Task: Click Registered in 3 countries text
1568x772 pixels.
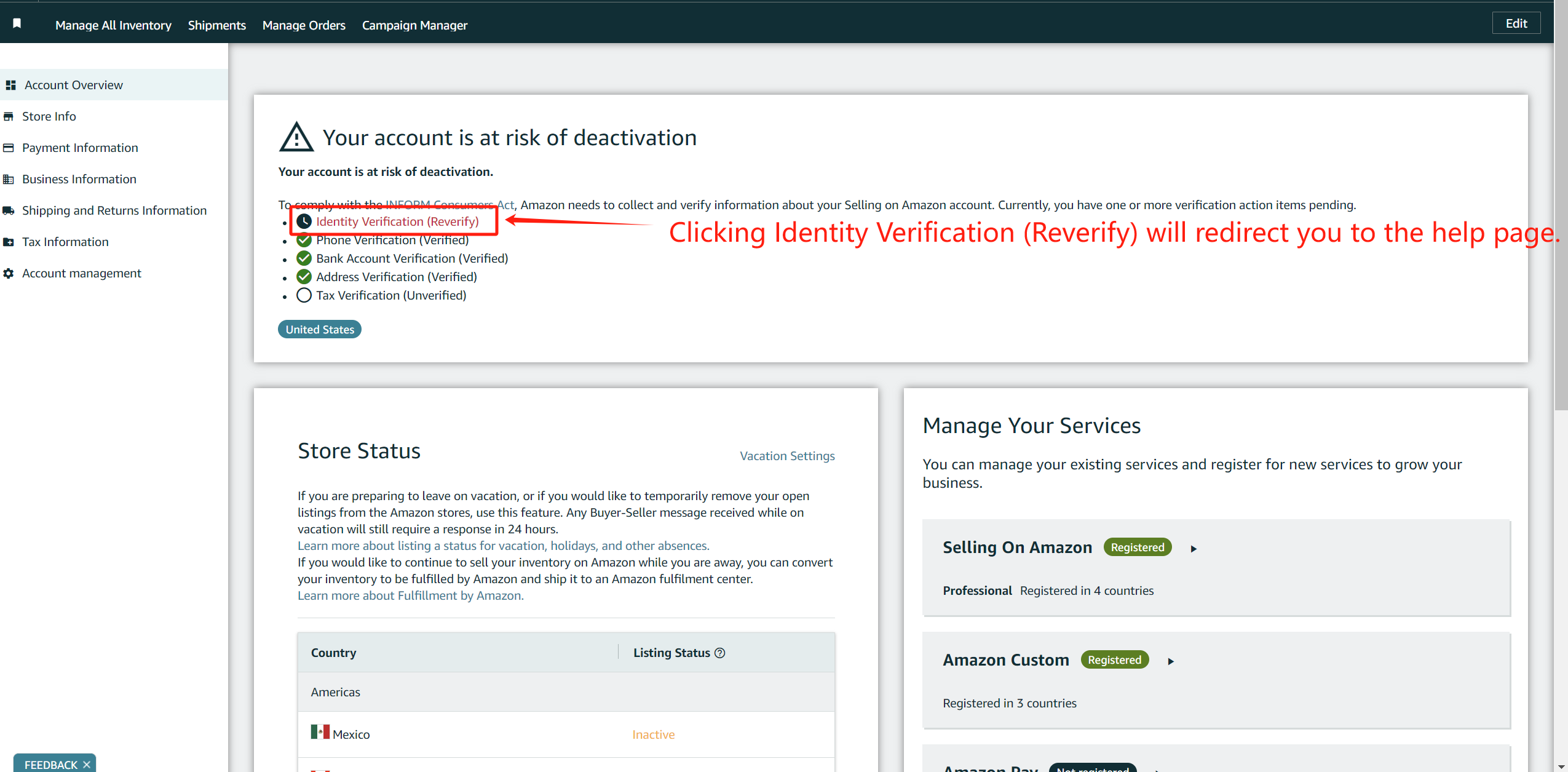Action: (1010, 703)
